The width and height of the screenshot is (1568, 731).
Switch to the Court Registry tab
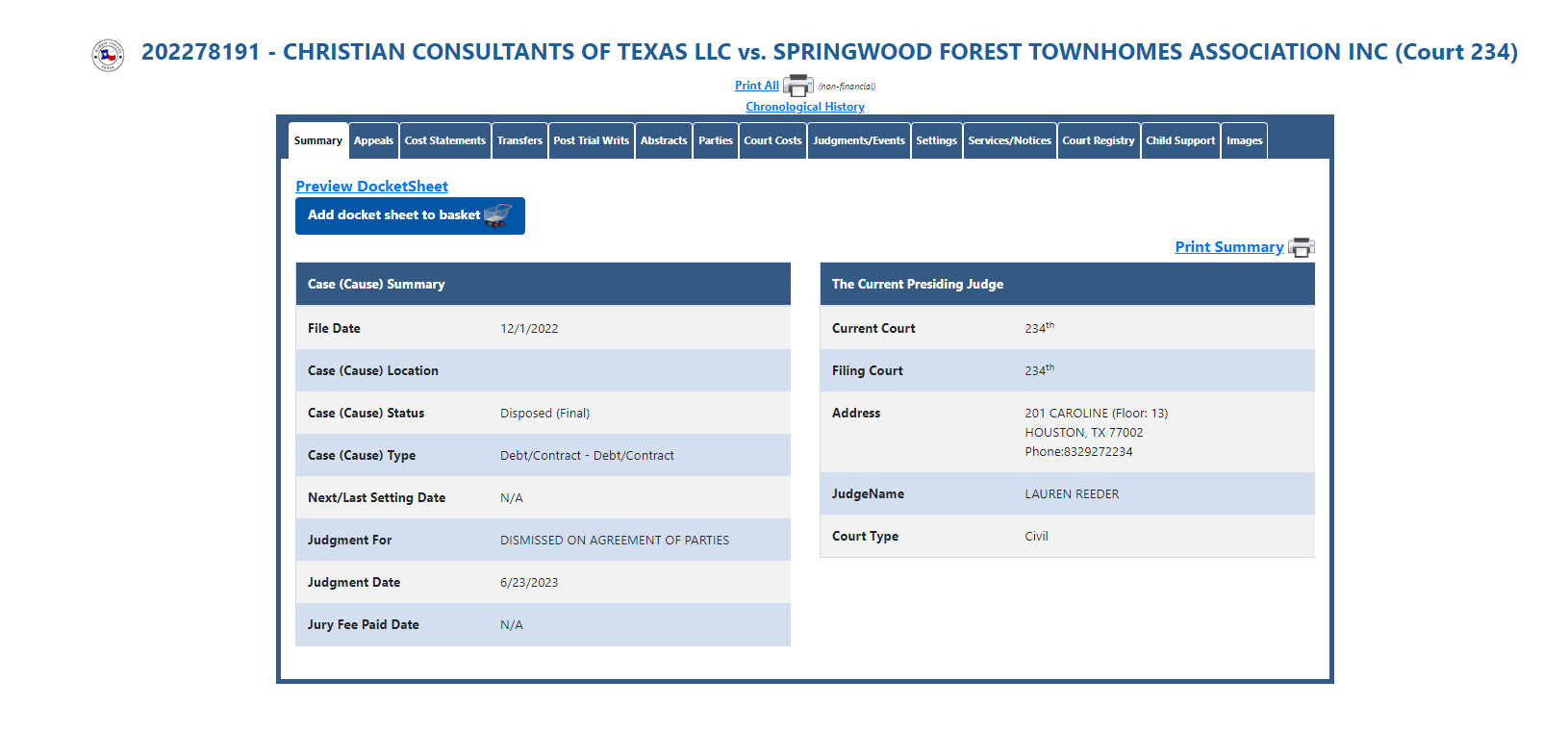(x=1099, y=140)
